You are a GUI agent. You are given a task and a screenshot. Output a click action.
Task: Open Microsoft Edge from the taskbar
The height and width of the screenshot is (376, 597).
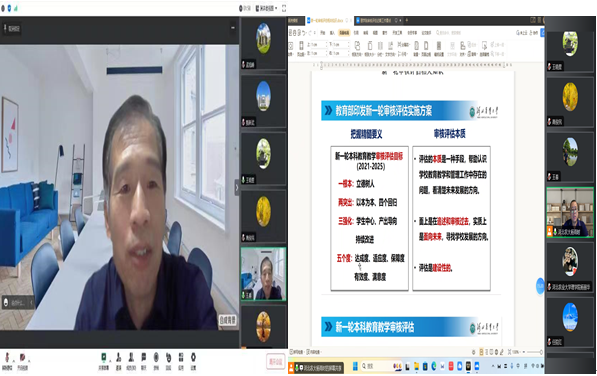[x=434, y=366]
